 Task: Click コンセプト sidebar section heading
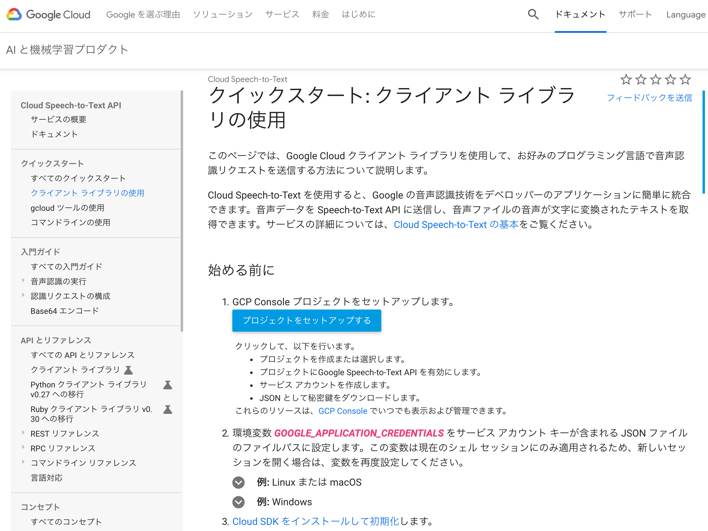tap(40, 507)
